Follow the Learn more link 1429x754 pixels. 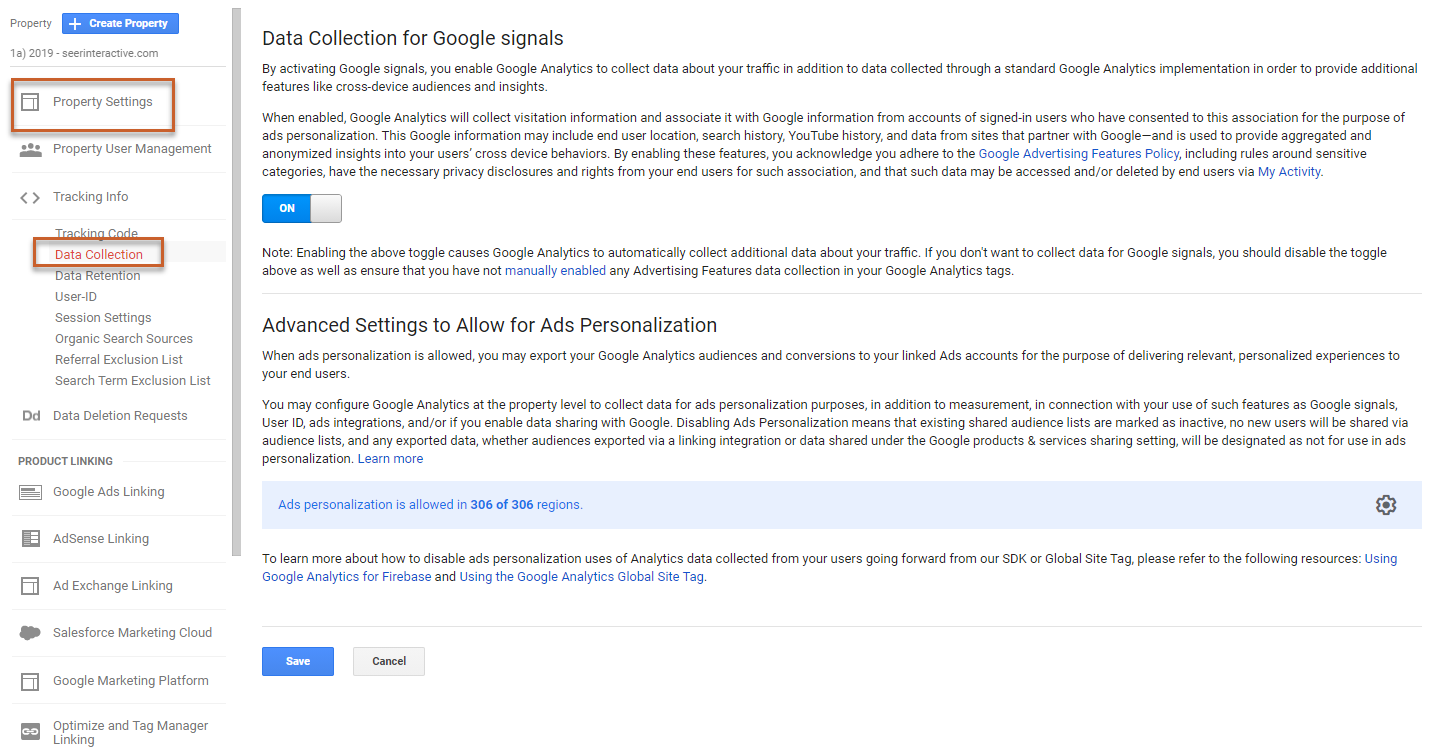click(390, 459)
